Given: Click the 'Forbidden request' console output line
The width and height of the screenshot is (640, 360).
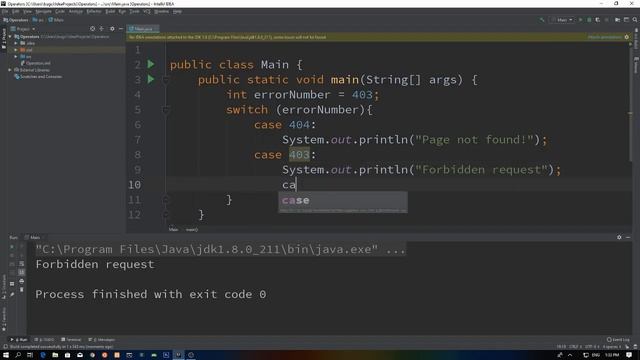Looking at the screenshot, I should 95,264.
